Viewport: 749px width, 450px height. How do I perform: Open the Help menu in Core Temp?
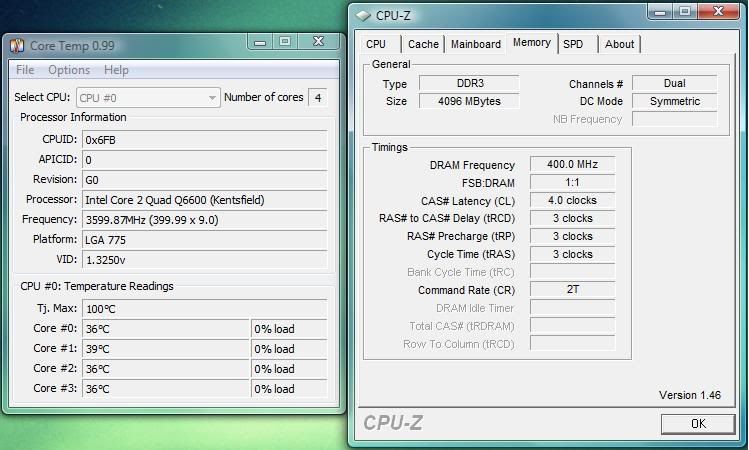pos(116,70)
